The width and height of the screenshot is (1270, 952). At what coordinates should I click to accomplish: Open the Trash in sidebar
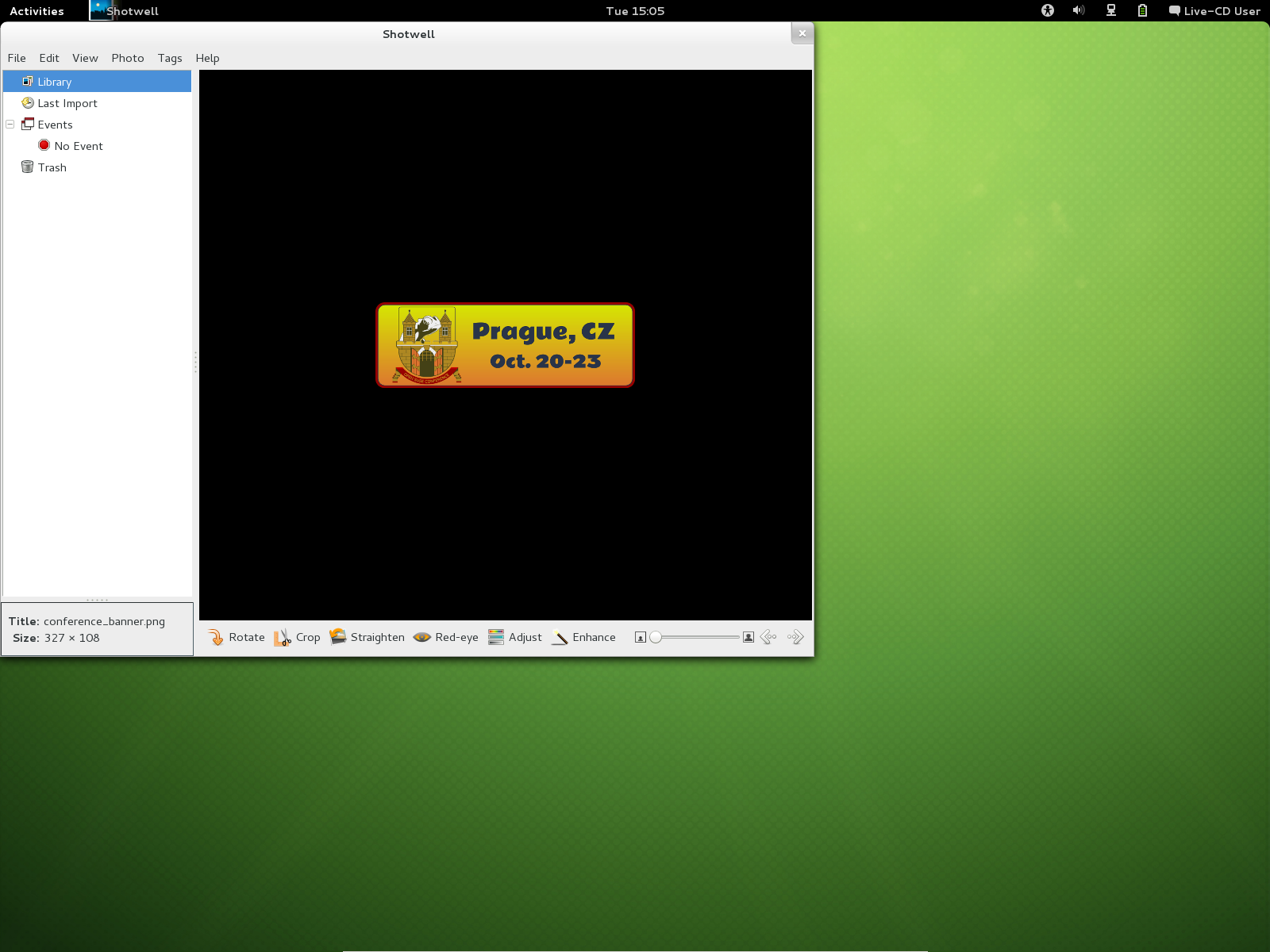tap(52, 167)
